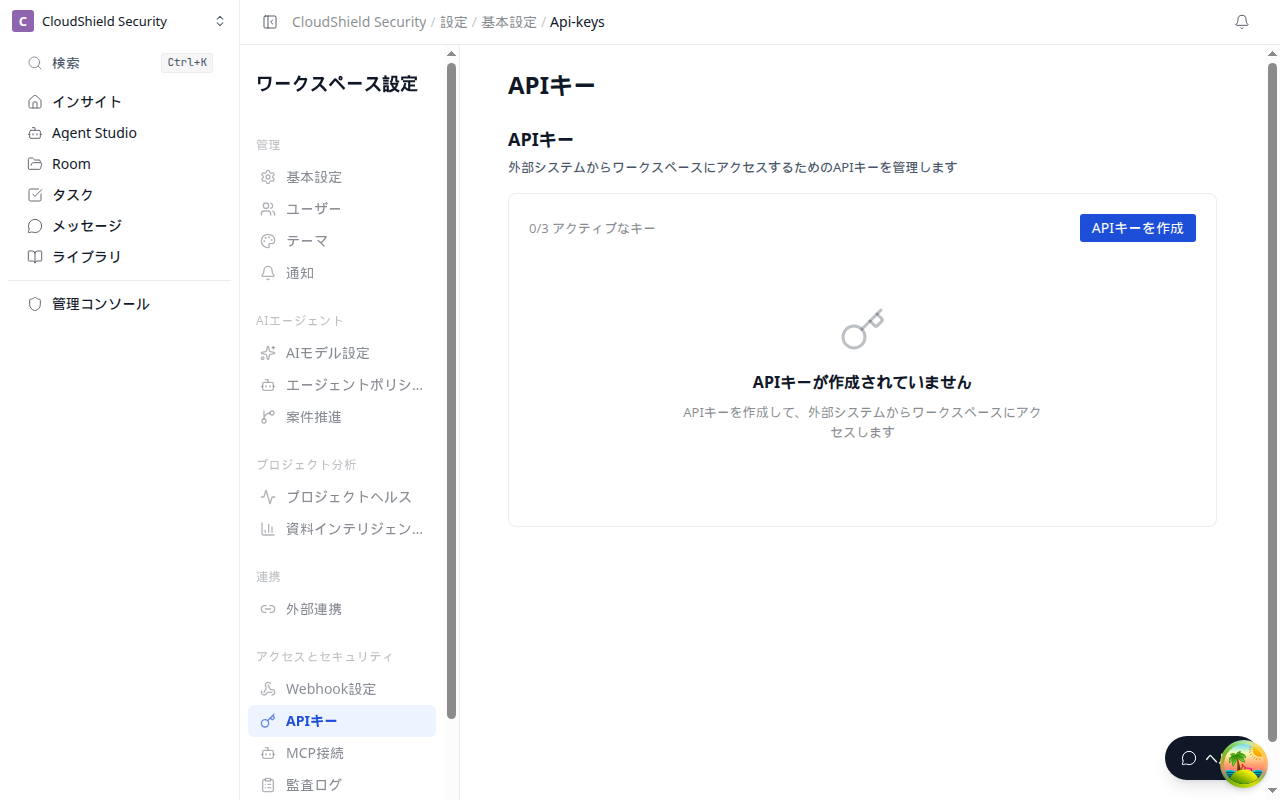Click the 設定 breadcrumb link
Screen dimensions: 1280x800
(454, 22)
